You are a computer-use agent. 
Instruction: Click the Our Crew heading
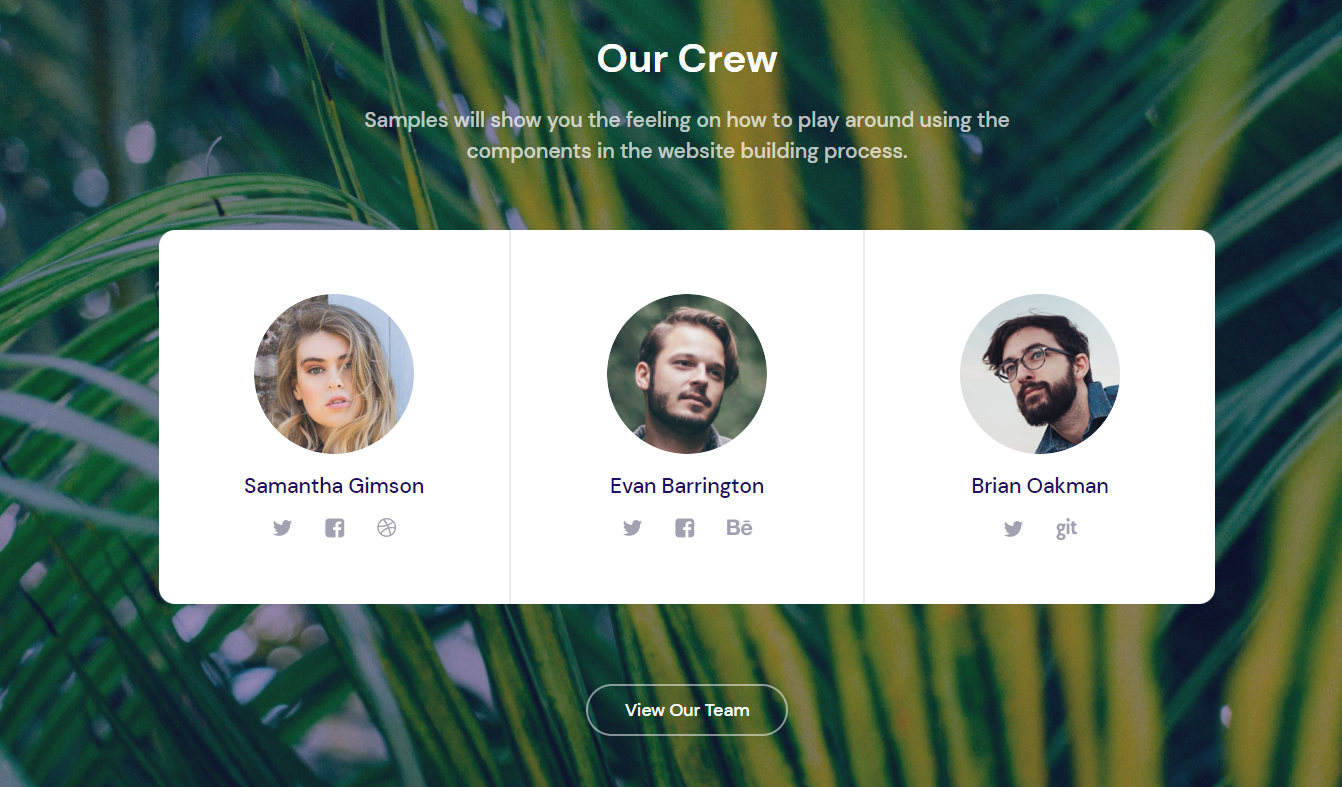687,58
